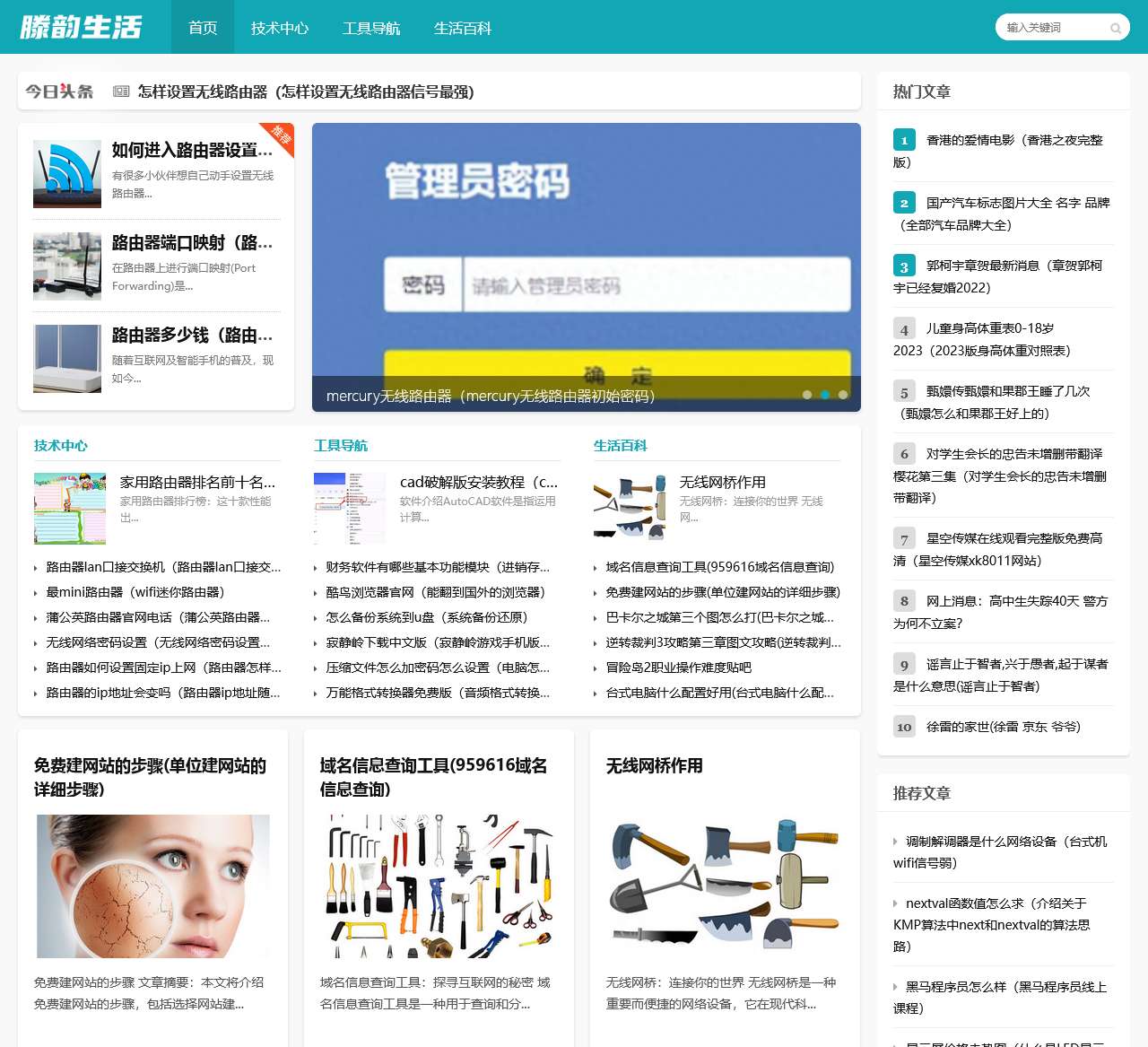The width and height of the screenshot is (1148, 1047).
Task: Select the highlighted middle carousel dot
Action: (825, 394)
